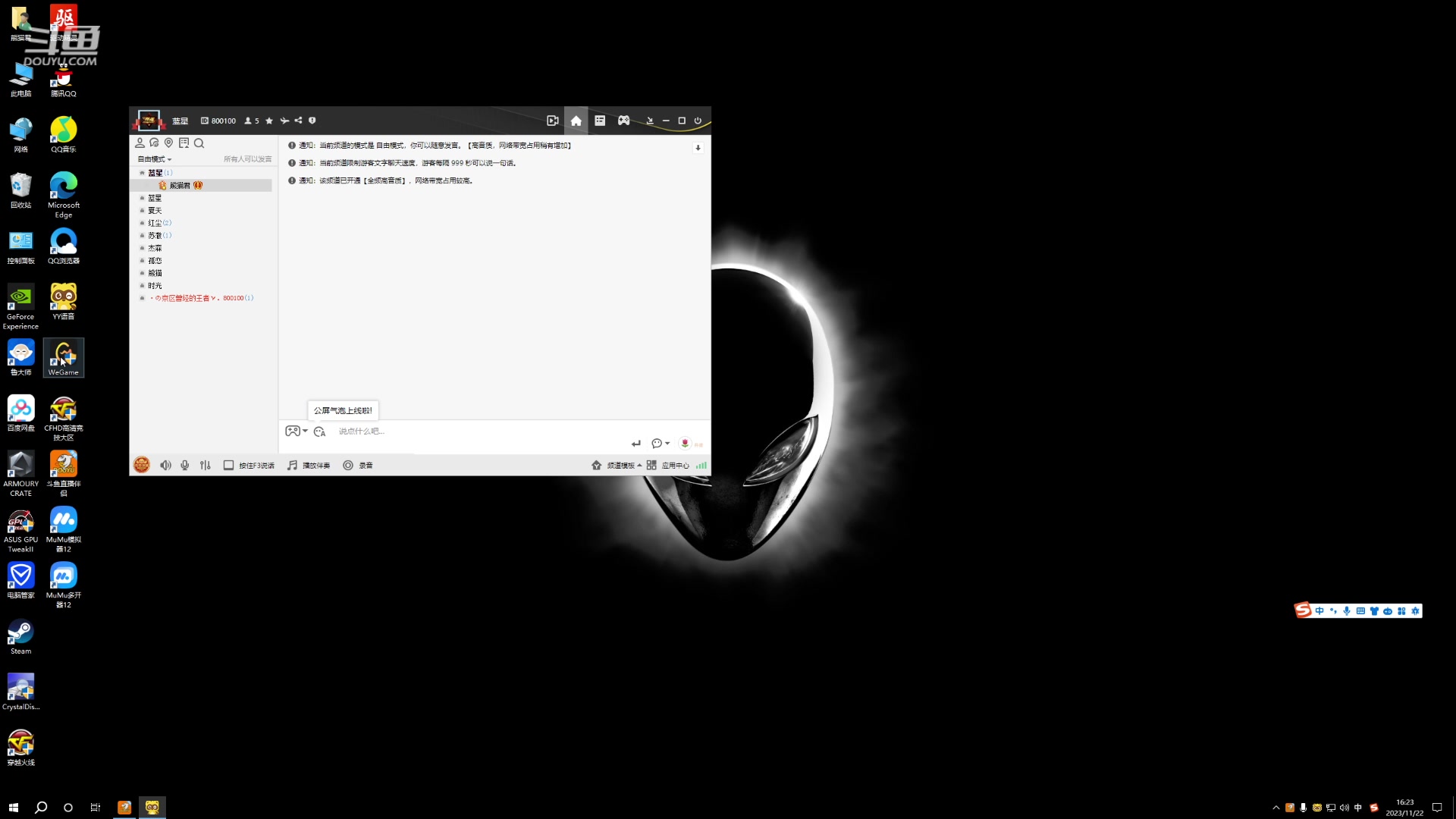This screenshot has width=1456, height=819.
Task: Open the 自由模式 mode dropdown
Action: (x=155, y=159)
